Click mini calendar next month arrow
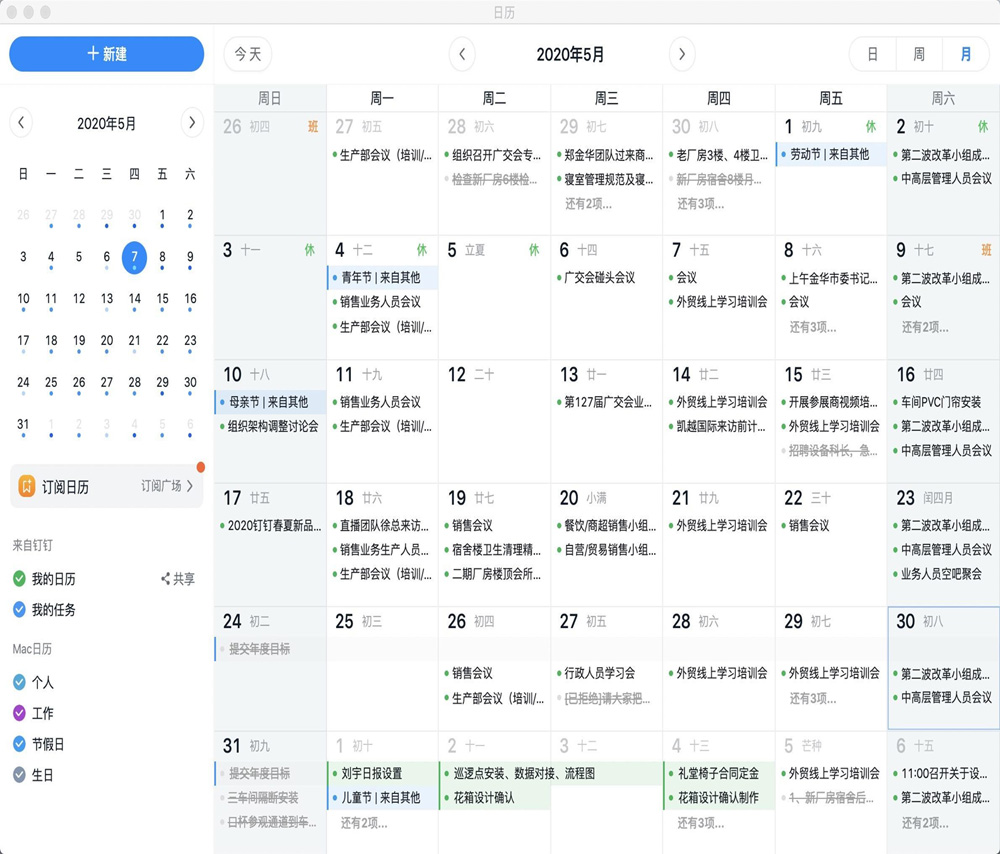The image size is (1000, 854). pyautogui.click(x=192, y=123)
